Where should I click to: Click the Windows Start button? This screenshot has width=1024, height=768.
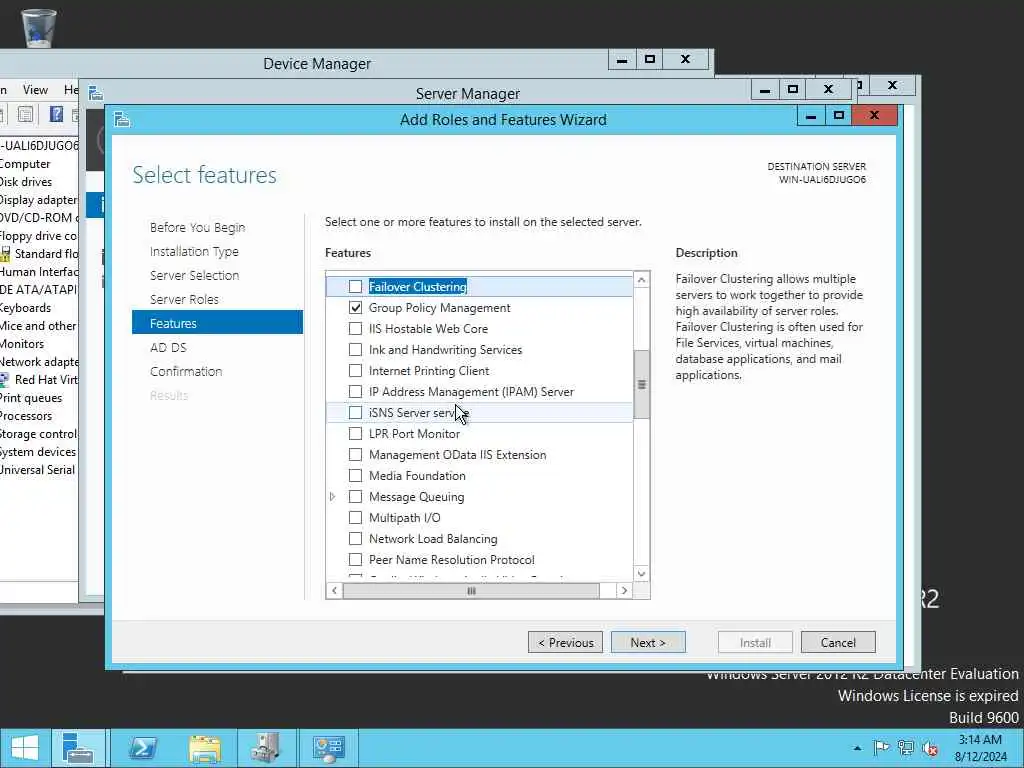pyautogui.click(x=25, y=748)
